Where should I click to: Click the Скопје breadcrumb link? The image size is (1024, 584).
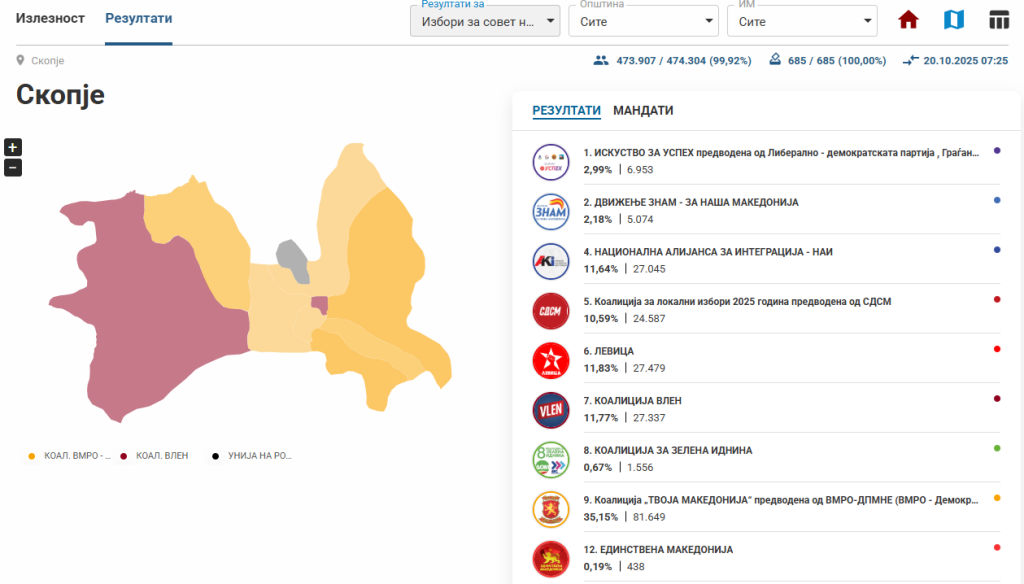click(x=47, y=61)
